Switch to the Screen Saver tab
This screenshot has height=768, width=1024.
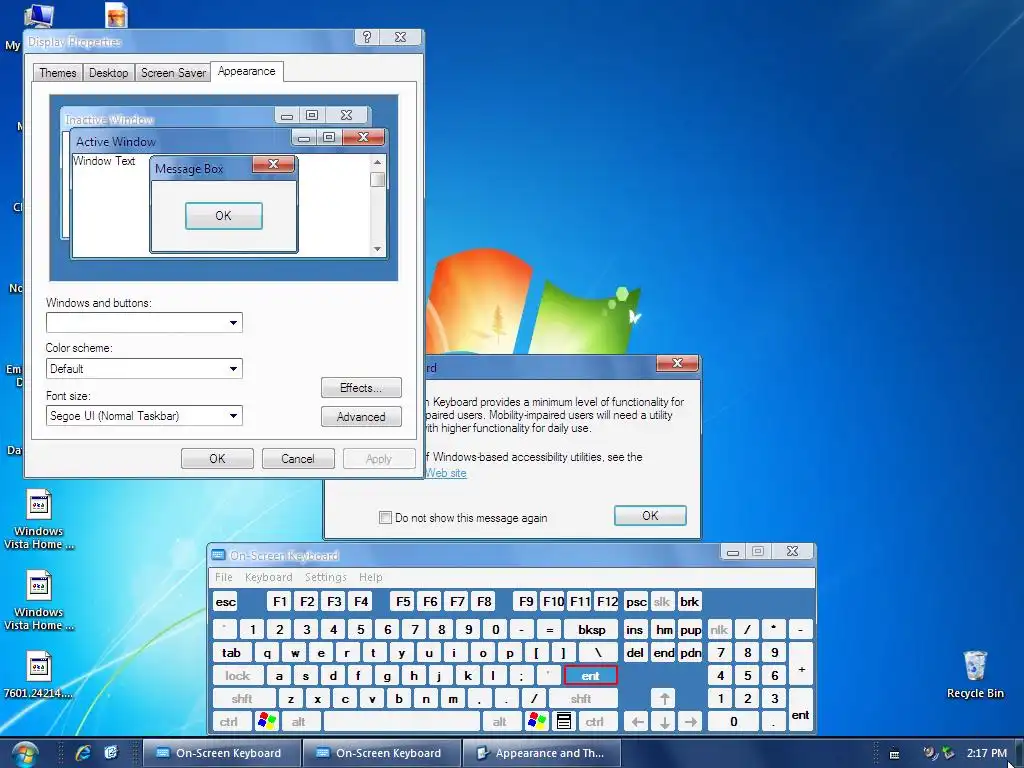[173, 72]
